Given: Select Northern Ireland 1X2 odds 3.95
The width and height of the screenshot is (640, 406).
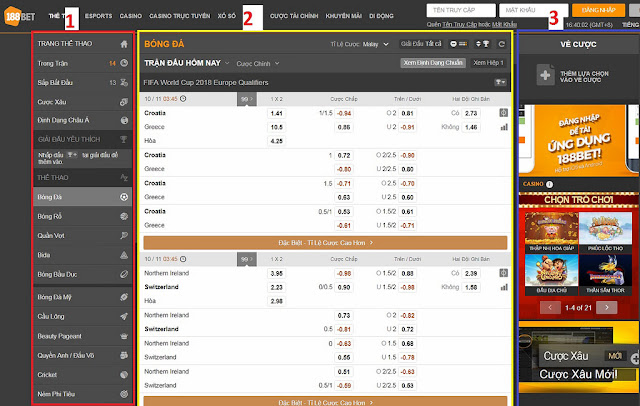Looking at the screenshot, I should click(x=276, y=273).
